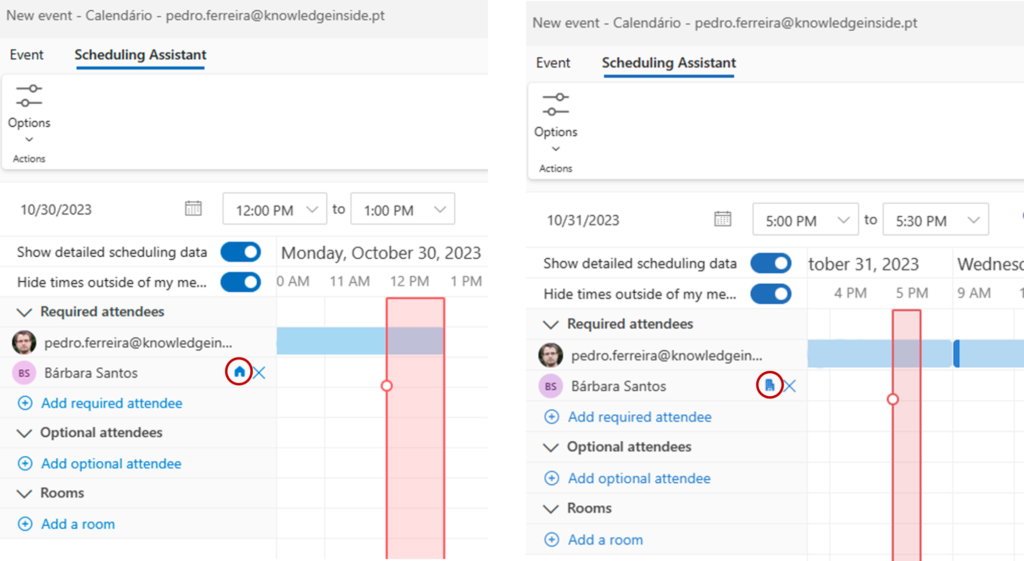Switch to the Event tab in the 10/30/2023 window
The width and height of the screenshot is (1024, 561).
27,55
